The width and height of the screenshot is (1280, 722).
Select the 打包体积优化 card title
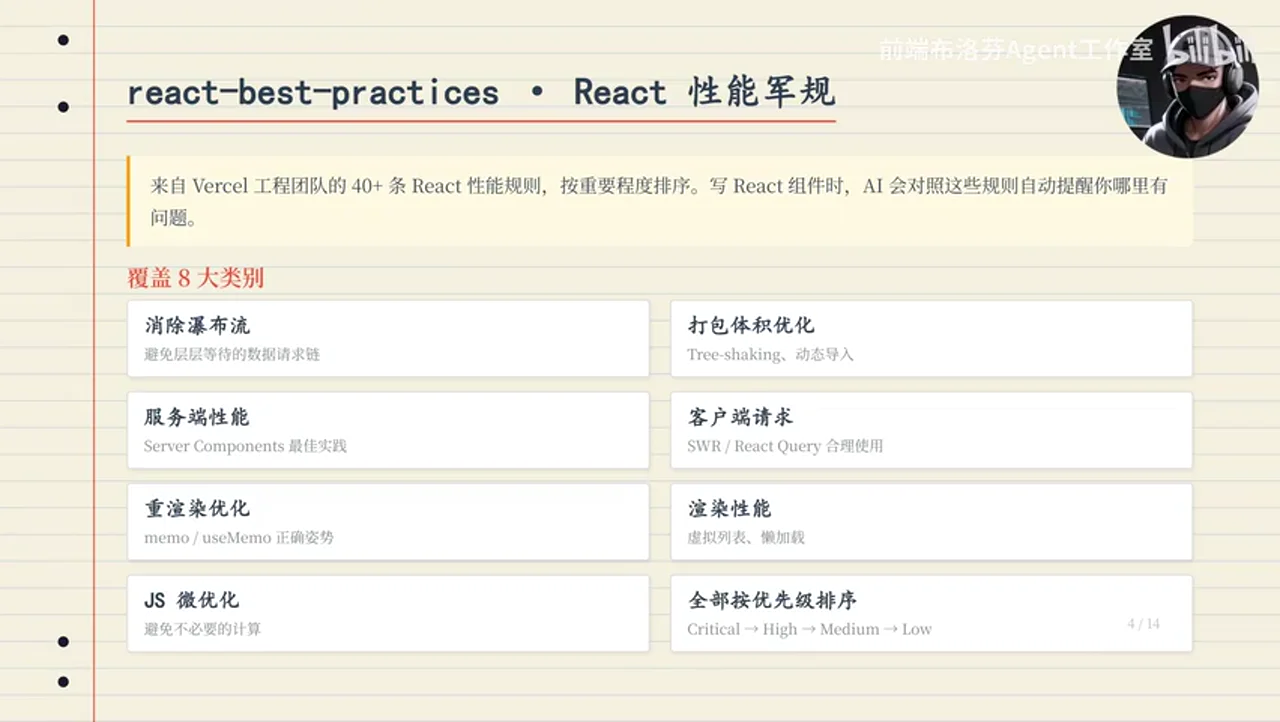coord(751,326)
